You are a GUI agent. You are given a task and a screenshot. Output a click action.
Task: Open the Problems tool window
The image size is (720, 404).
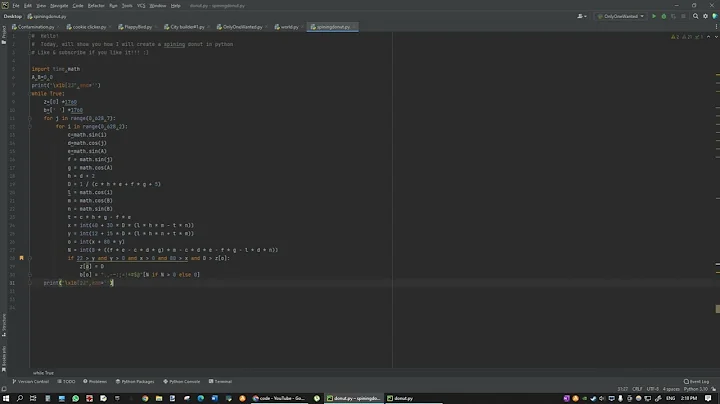point(95,382)
